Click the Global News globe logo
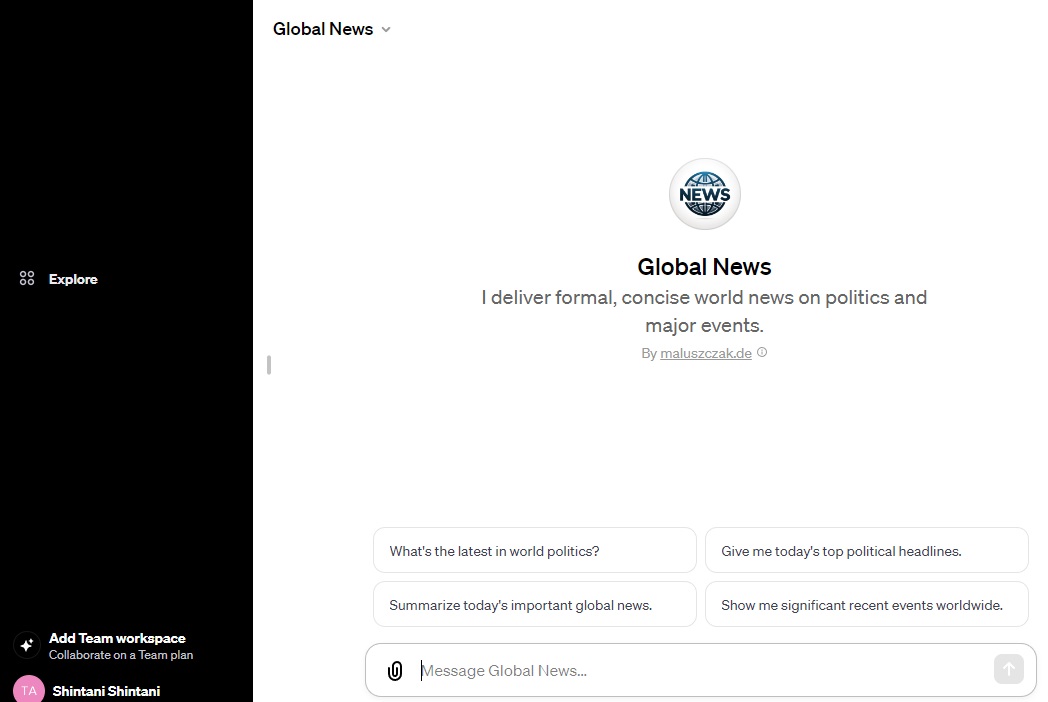The height and width of the screenshot is (702, 1048). click(705, 194)
